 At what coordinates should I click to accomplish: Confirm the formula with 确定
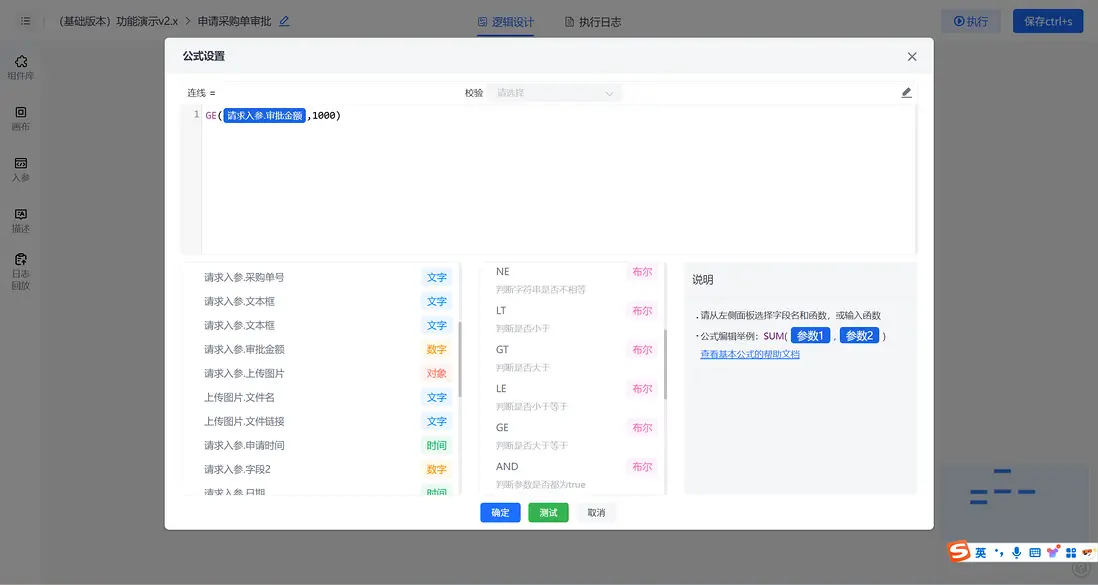tap(500, 512)
